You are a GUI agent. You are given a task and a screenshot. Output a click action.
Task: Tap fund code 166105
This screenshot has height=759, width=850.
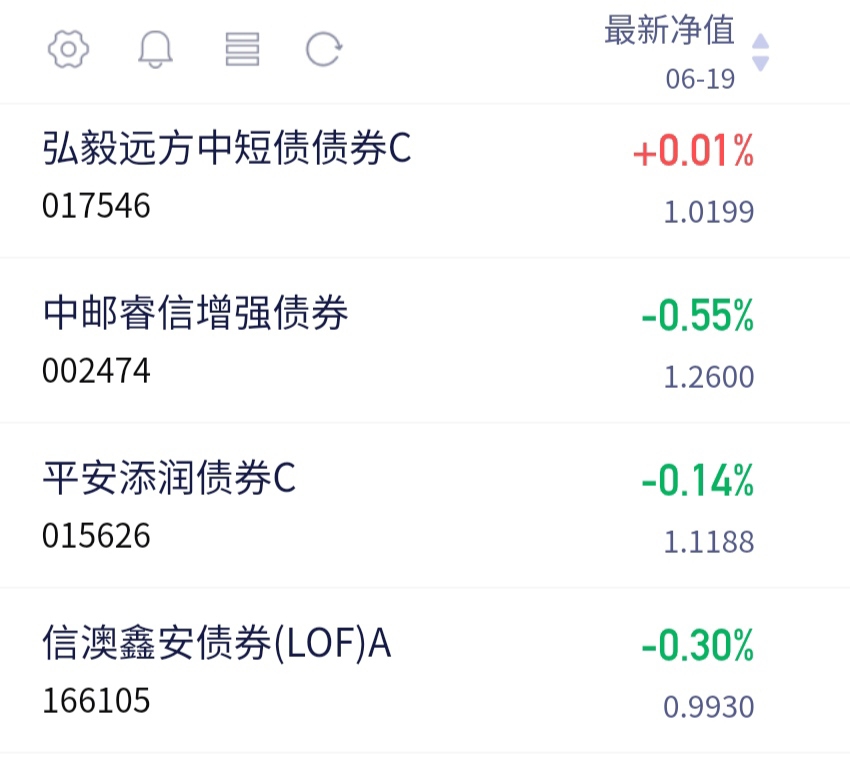(96, 701)
